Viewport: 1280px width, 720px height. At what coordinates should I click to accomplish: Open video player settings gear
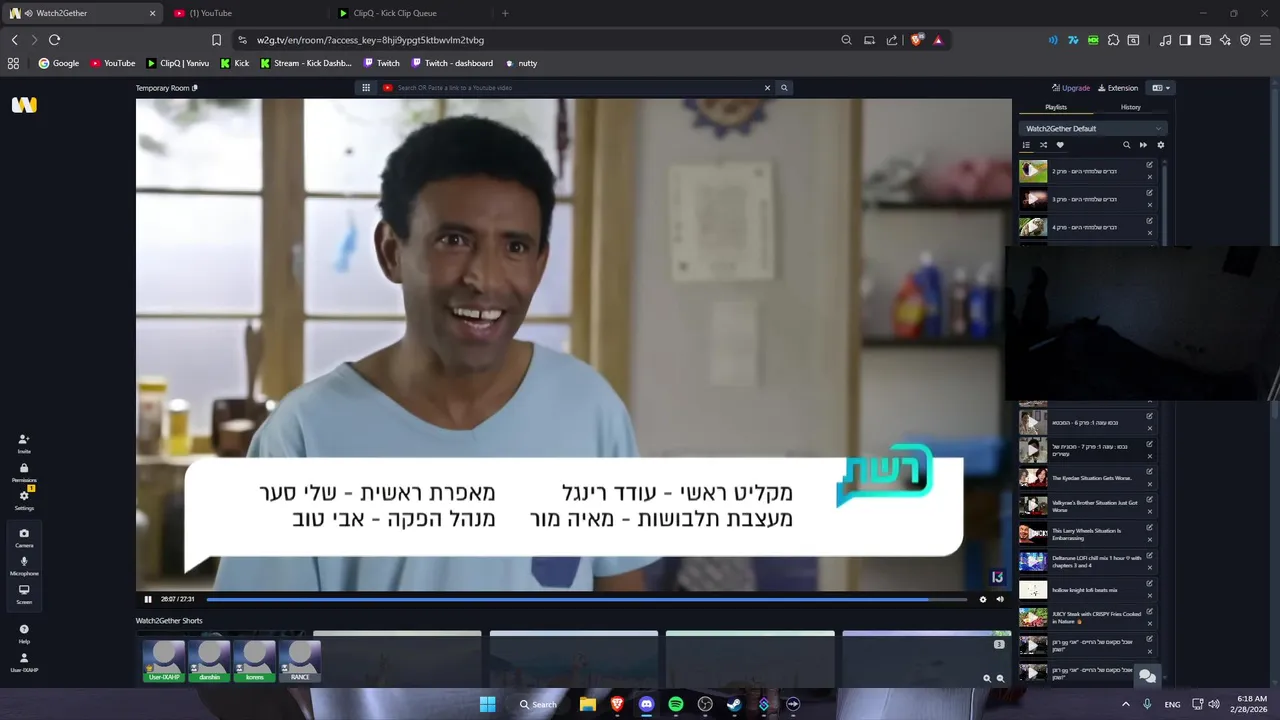[982, 599]
